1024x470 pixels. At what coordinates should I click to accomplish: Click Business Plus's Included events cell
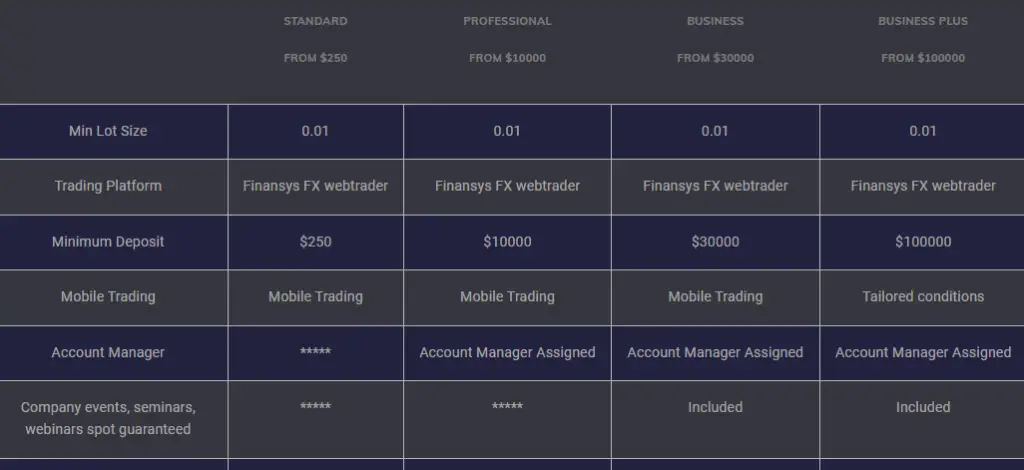point(923,407)
